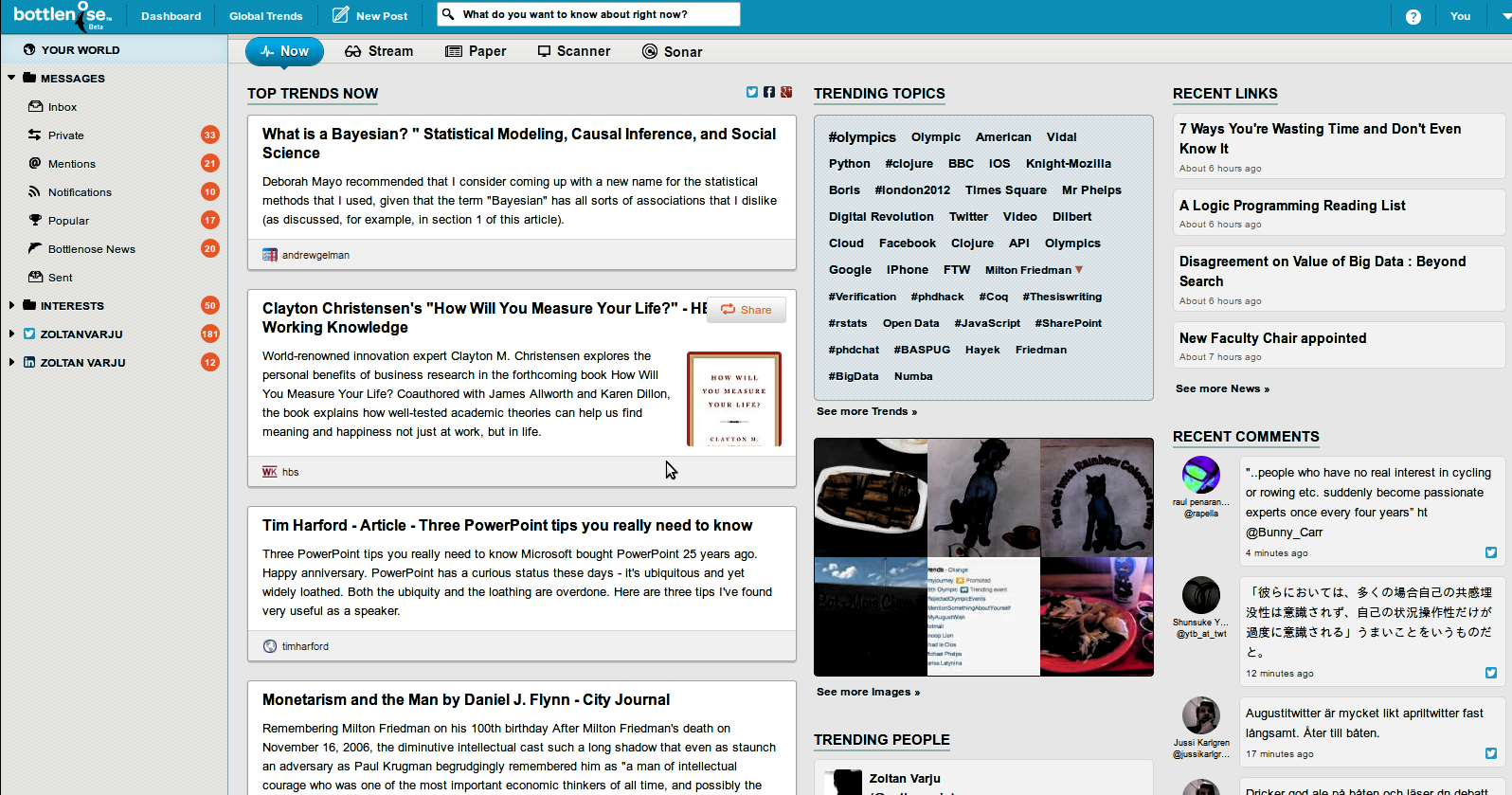Click the Private messages arrows icon

click(x=35, y=135)
